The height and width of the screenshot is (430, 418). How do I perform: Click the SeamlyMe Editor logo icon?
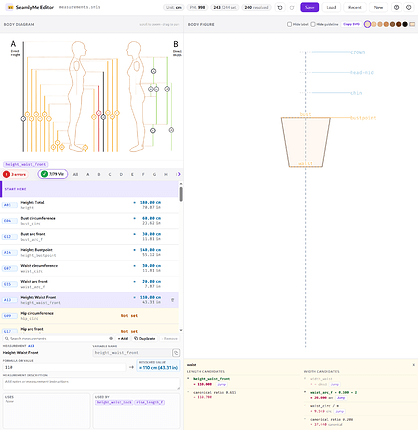10,7
